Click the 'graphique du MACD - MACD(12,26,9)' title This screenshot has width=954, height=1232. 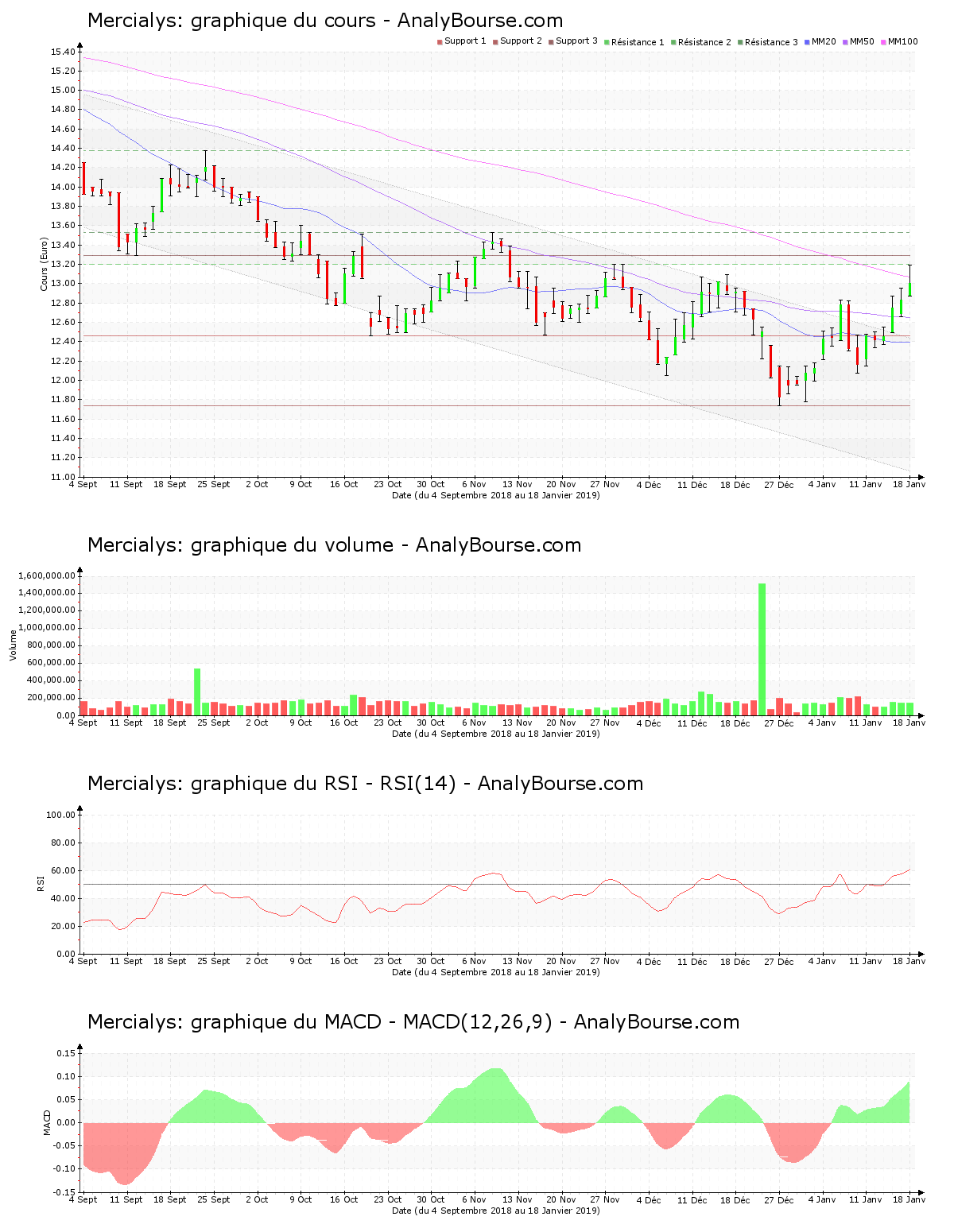371,1022
